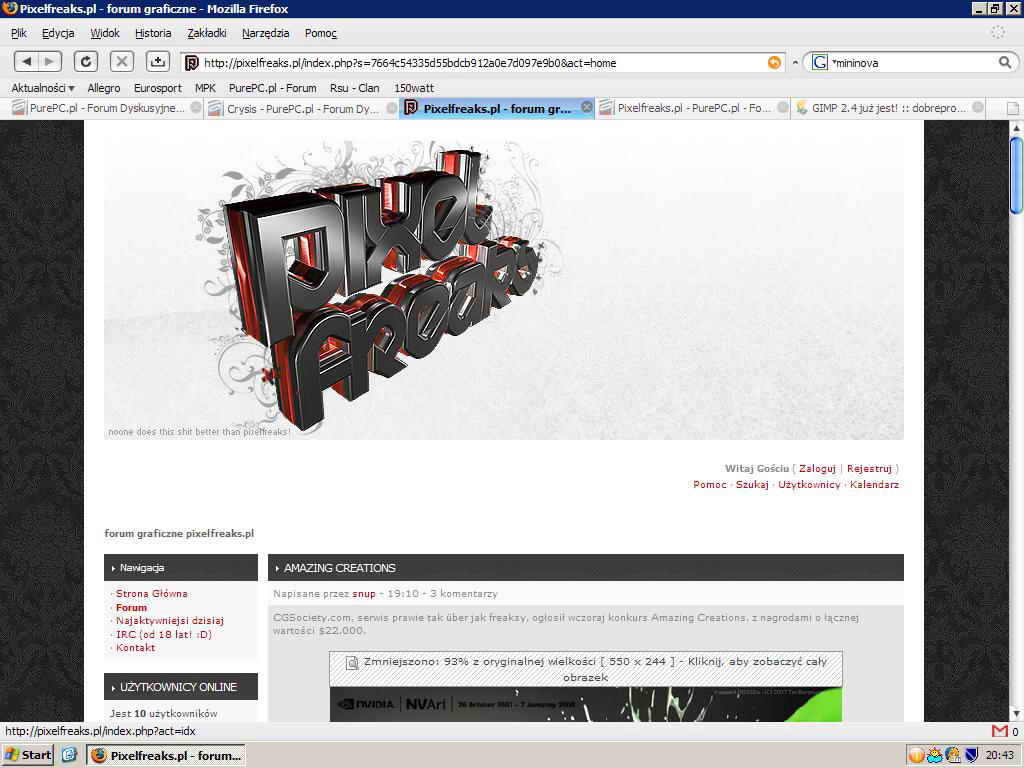
Task: Switch to the GIMP 2.4 już jest tab
Action: click(888, 108)
